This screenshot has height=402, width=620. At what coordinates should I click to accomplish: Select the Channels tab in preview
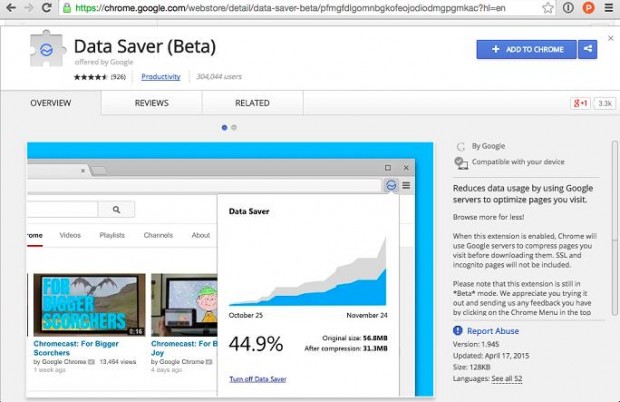click(158, 235)
